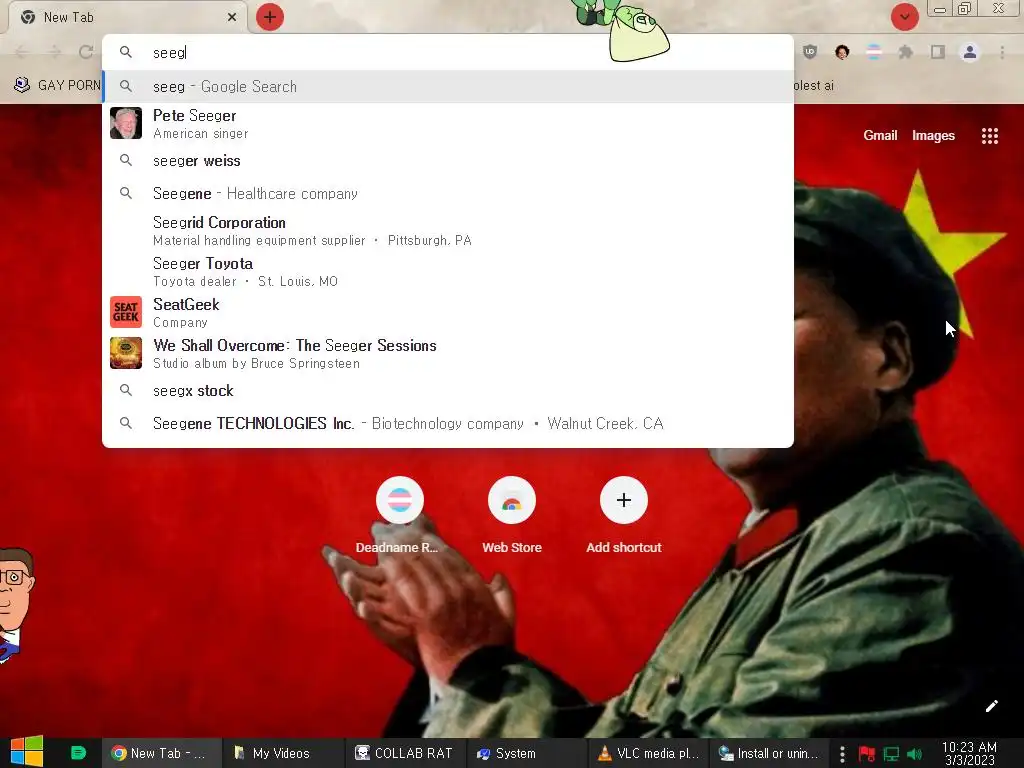Choose Seegrid Corporation suggestion
Screen dimensions: 1024x768
tap(448, 231)
